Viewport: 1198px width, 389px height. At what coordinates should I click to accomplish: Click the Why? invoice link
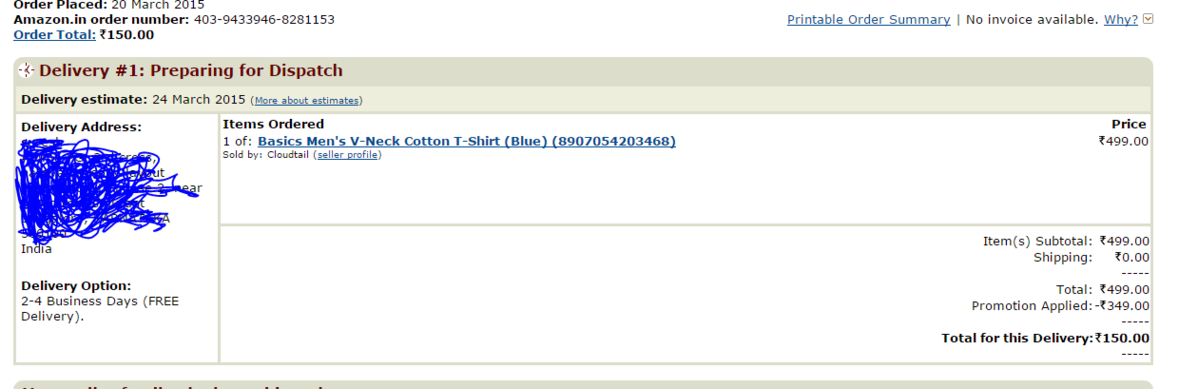pyautogui.click(x=1121, y=20)
